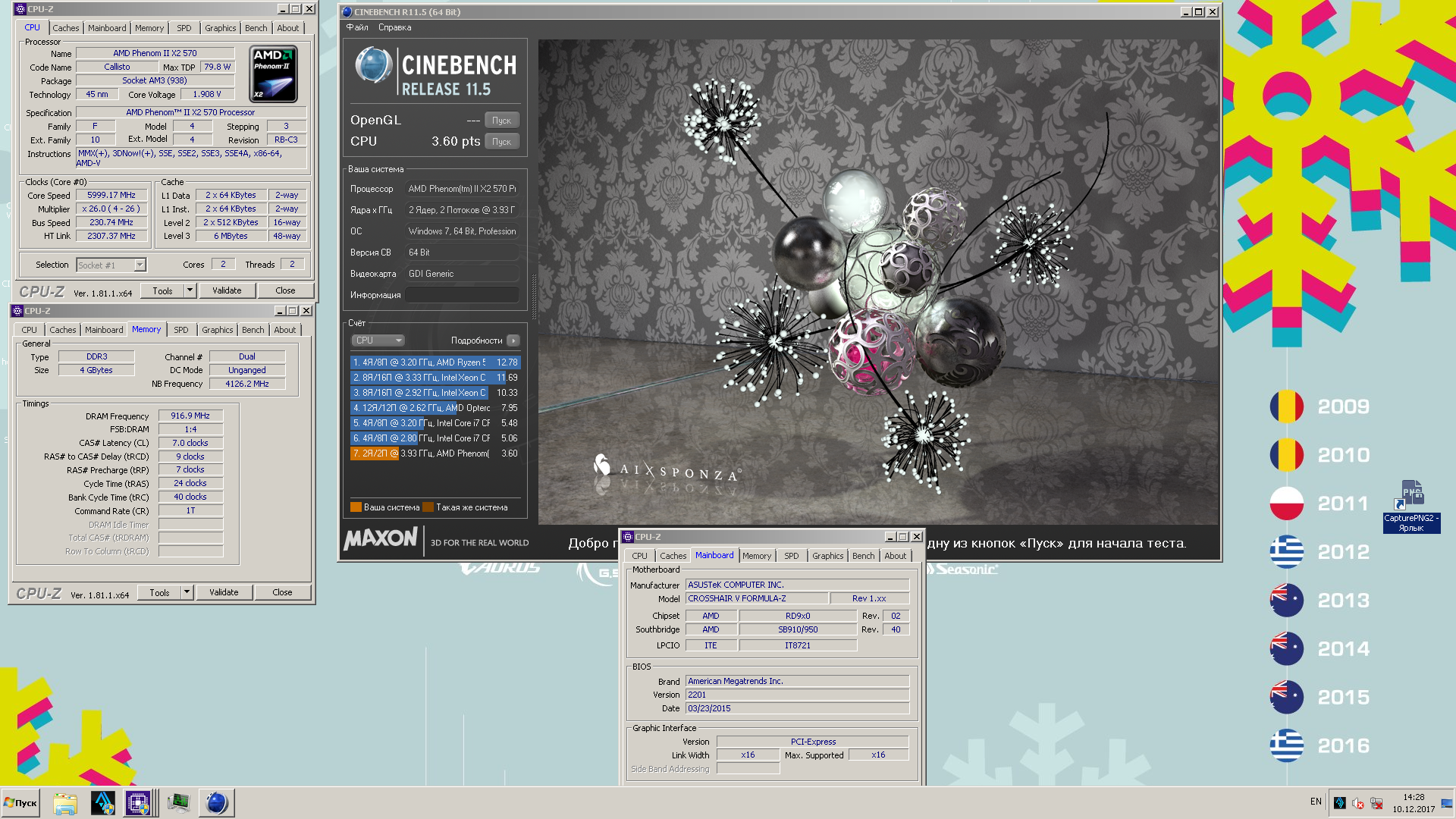Click the 2016 Greece flag icon
1456x819 pixels.
click(1287, 746)
